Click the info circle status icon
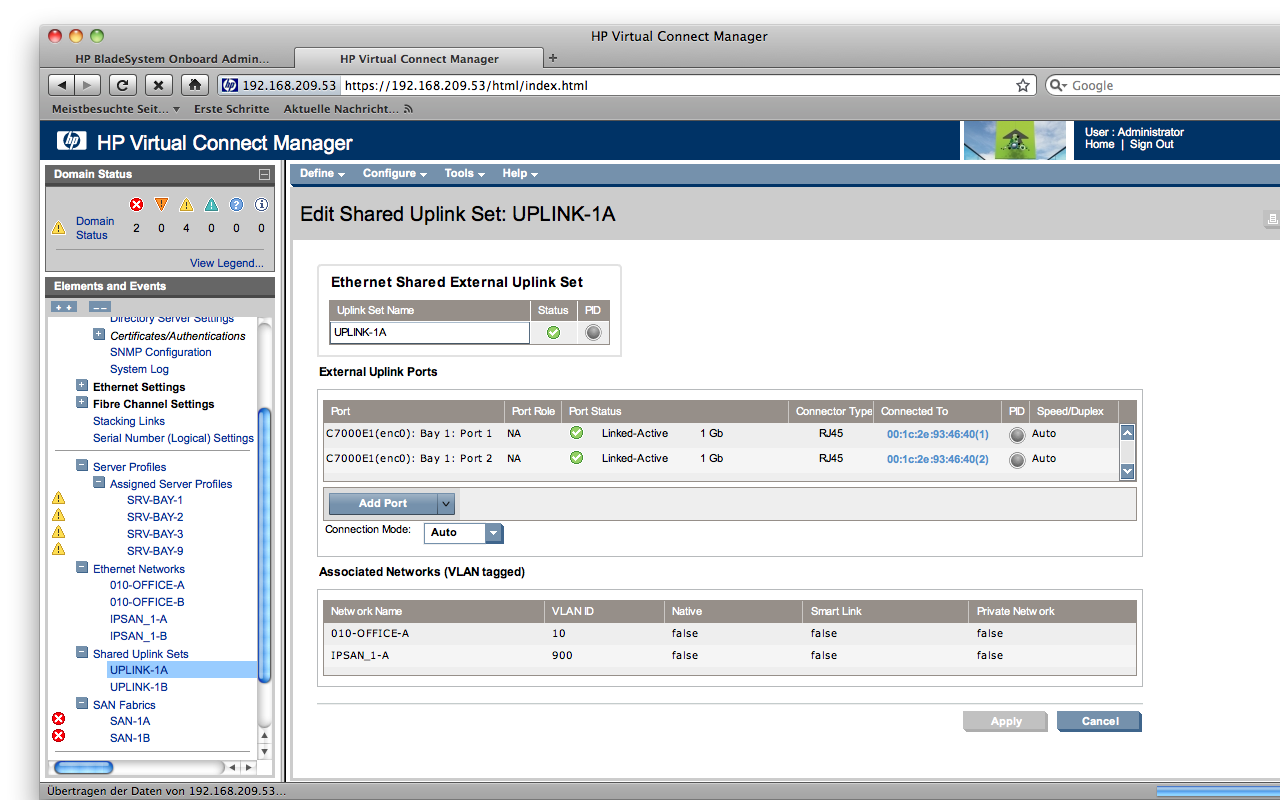Image resolution: width=1280 pixels, height=800 pixels. [261, 205]
